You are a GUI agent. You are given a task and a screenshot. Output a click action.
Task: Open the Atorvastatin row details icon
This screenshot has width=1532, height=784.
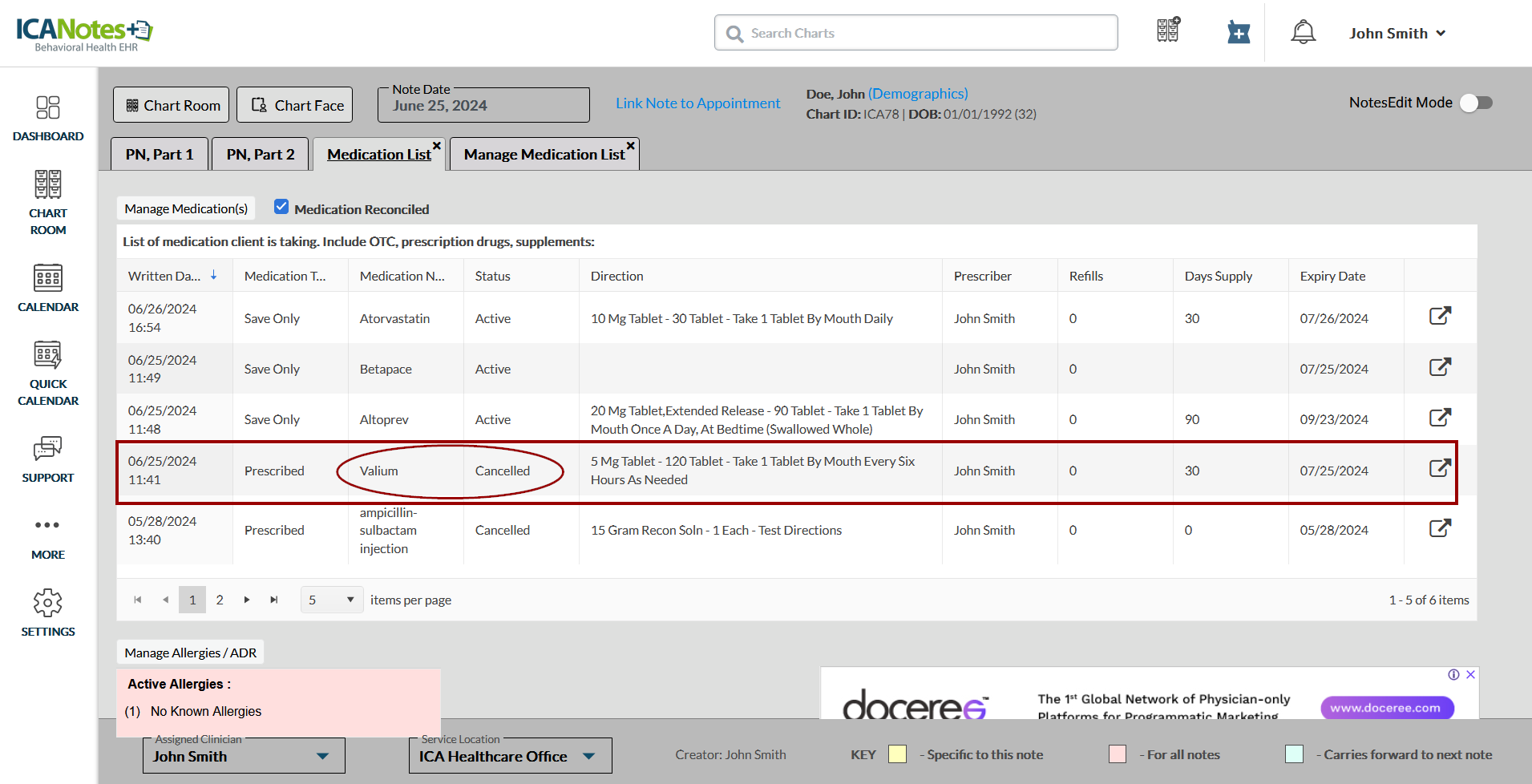tap(1440, 317)
